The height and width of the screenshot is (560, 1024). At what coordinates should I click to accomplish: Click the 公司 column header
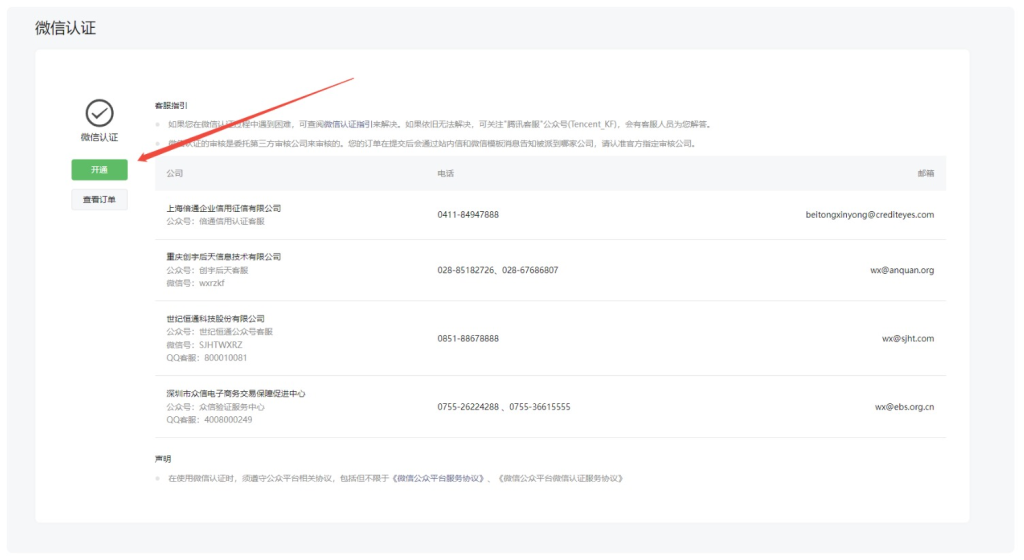pyautogui.click(x=174, y=173)
